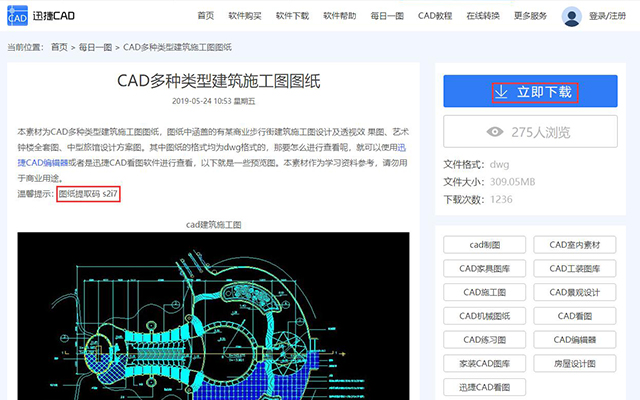Open 软件购买 menu item
Viewport: 640px width, 400px height.
(x=245, y=16)
